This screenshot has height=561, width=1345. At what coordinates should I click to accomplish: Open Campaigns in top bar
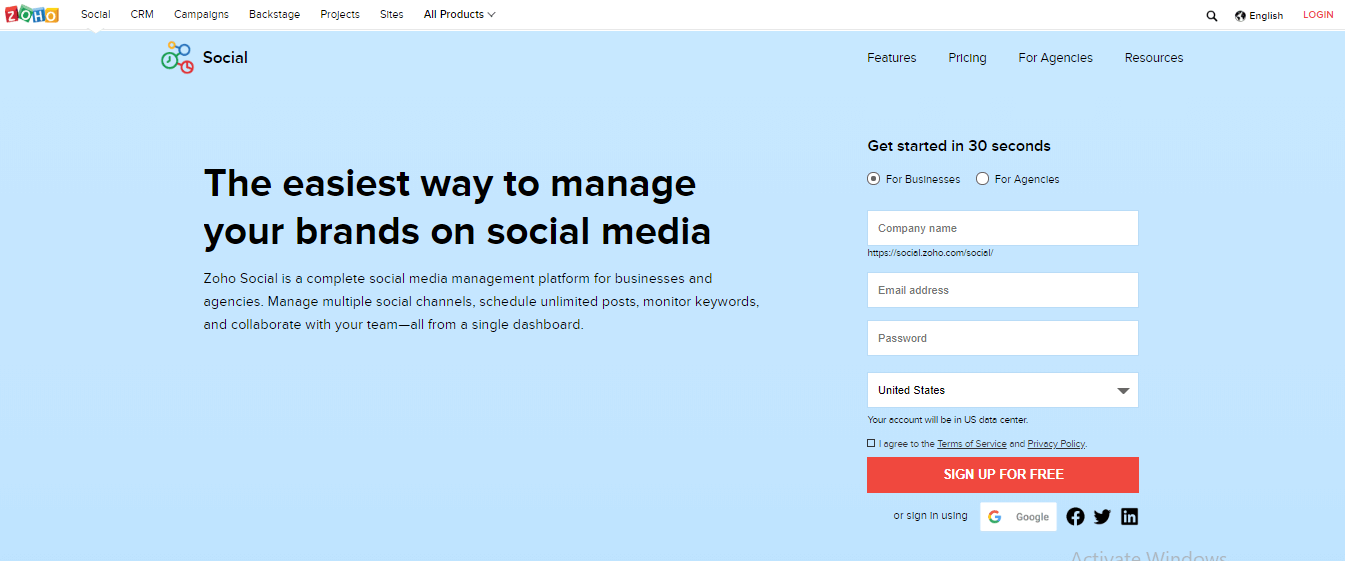point(201,15)
